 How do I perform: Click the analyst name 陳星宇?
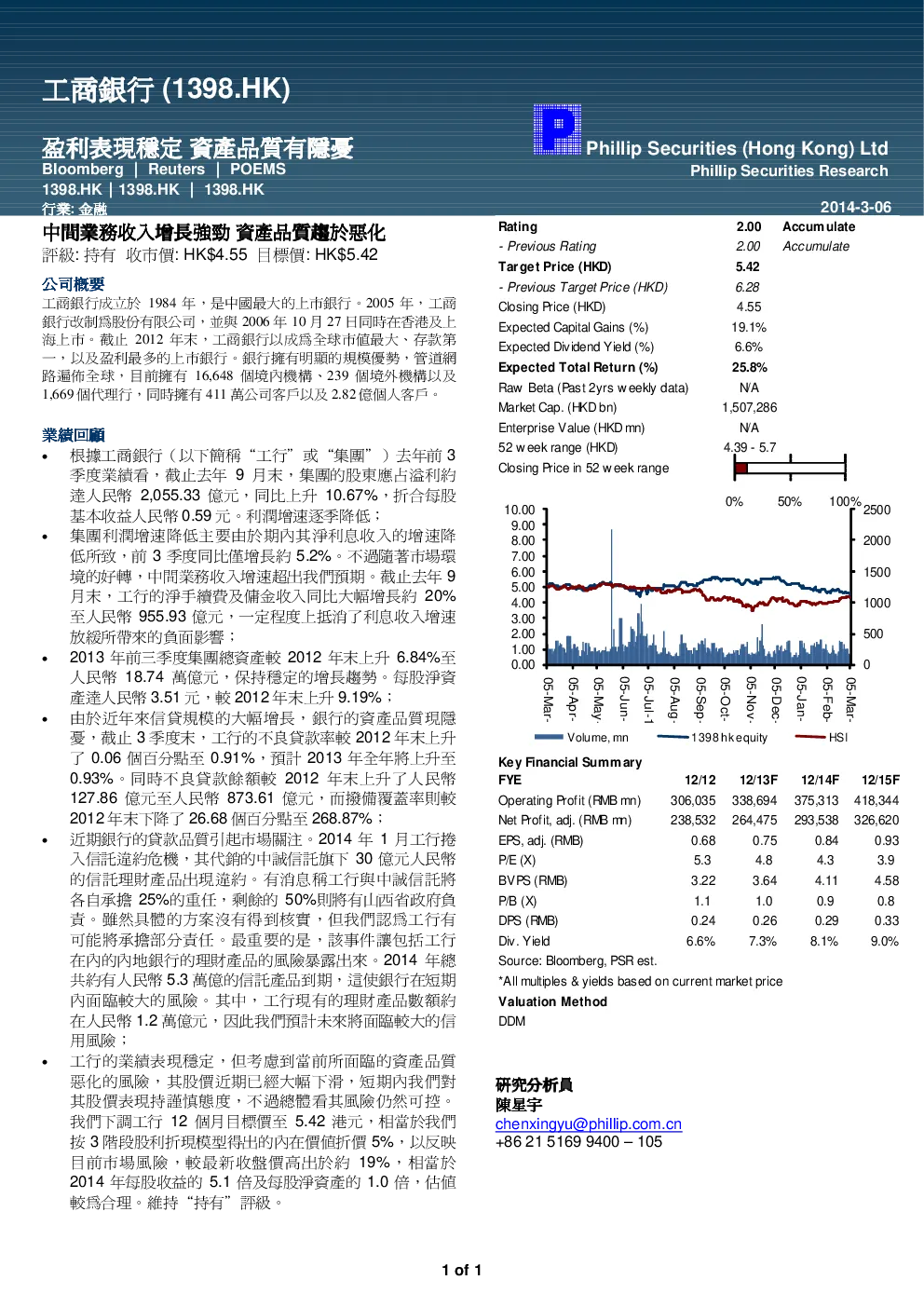point(519,1105)
